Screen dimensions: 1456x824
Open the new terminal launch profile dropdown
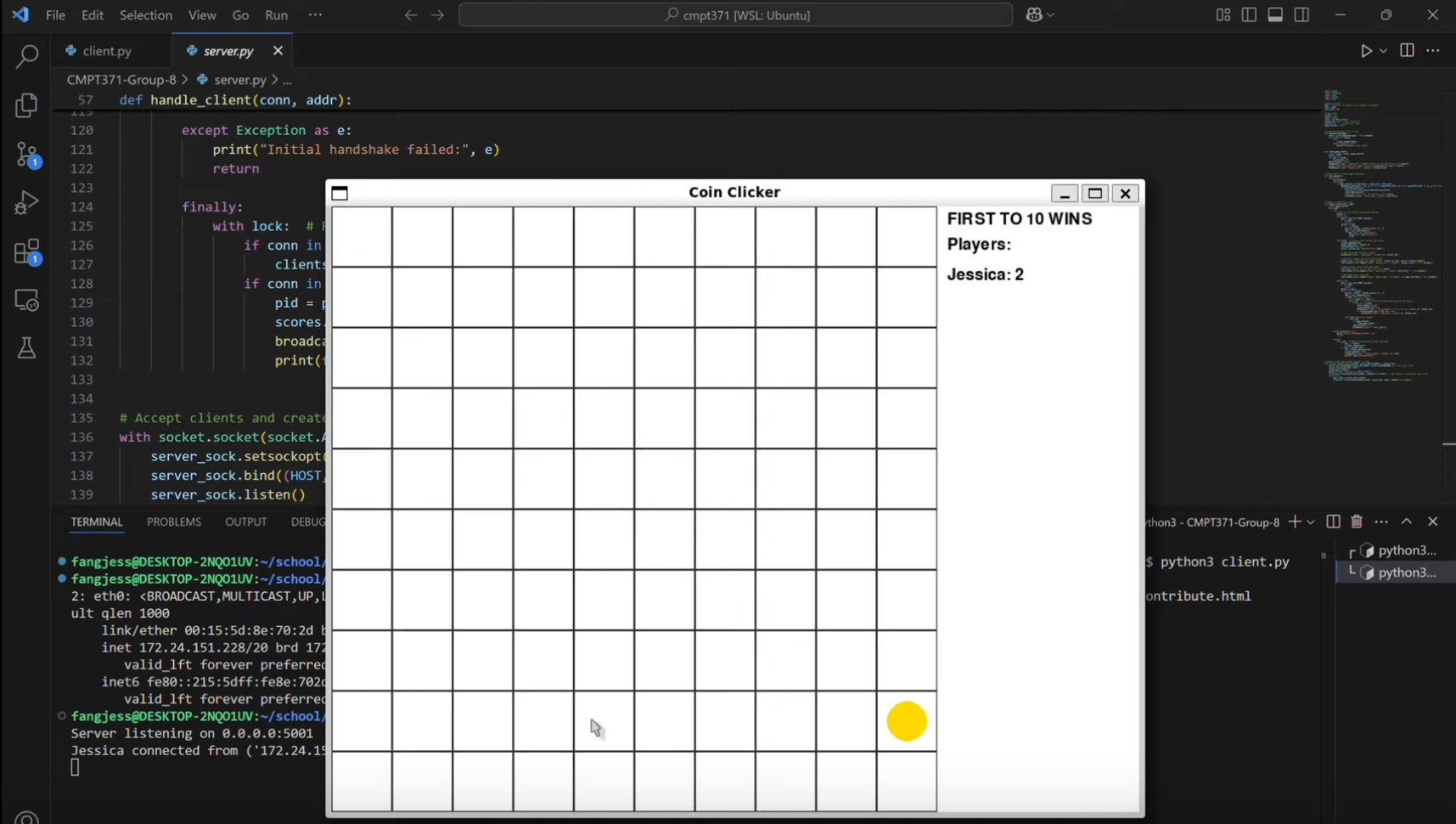click(x=1311, y=522)
